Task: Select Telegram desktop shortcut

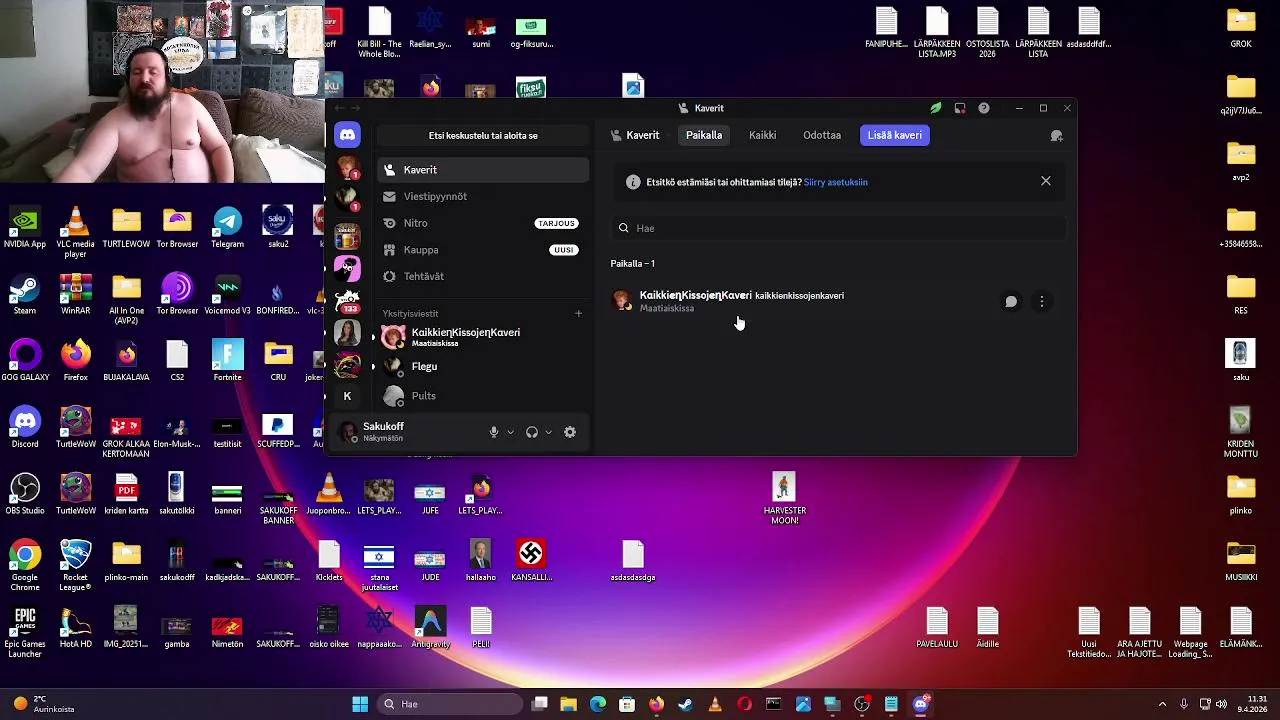Action: point(227,227)
